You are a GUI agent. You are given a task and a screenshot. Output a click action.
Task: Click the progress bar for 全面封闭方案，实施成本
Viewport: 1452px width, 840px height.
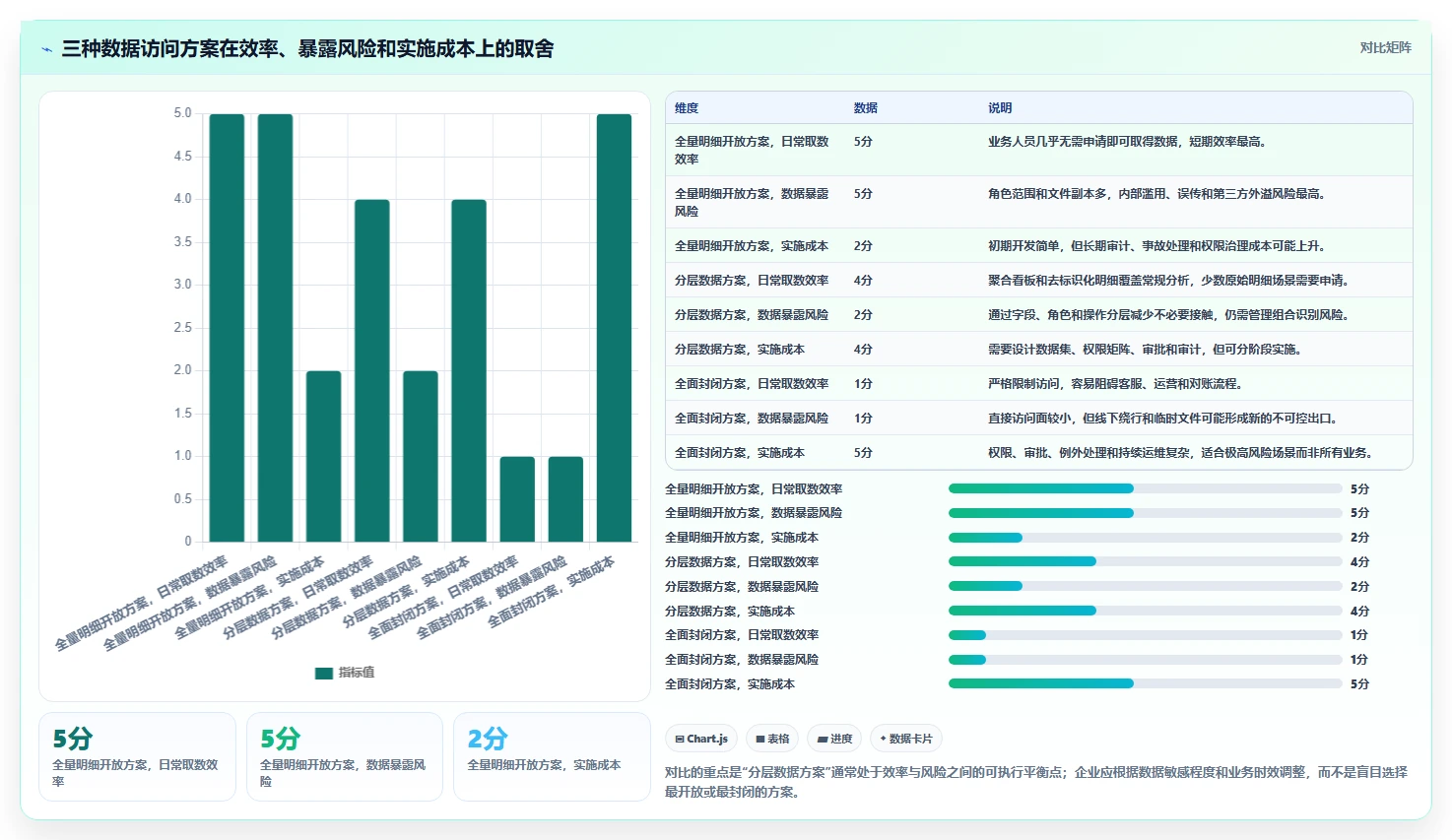1145,683
